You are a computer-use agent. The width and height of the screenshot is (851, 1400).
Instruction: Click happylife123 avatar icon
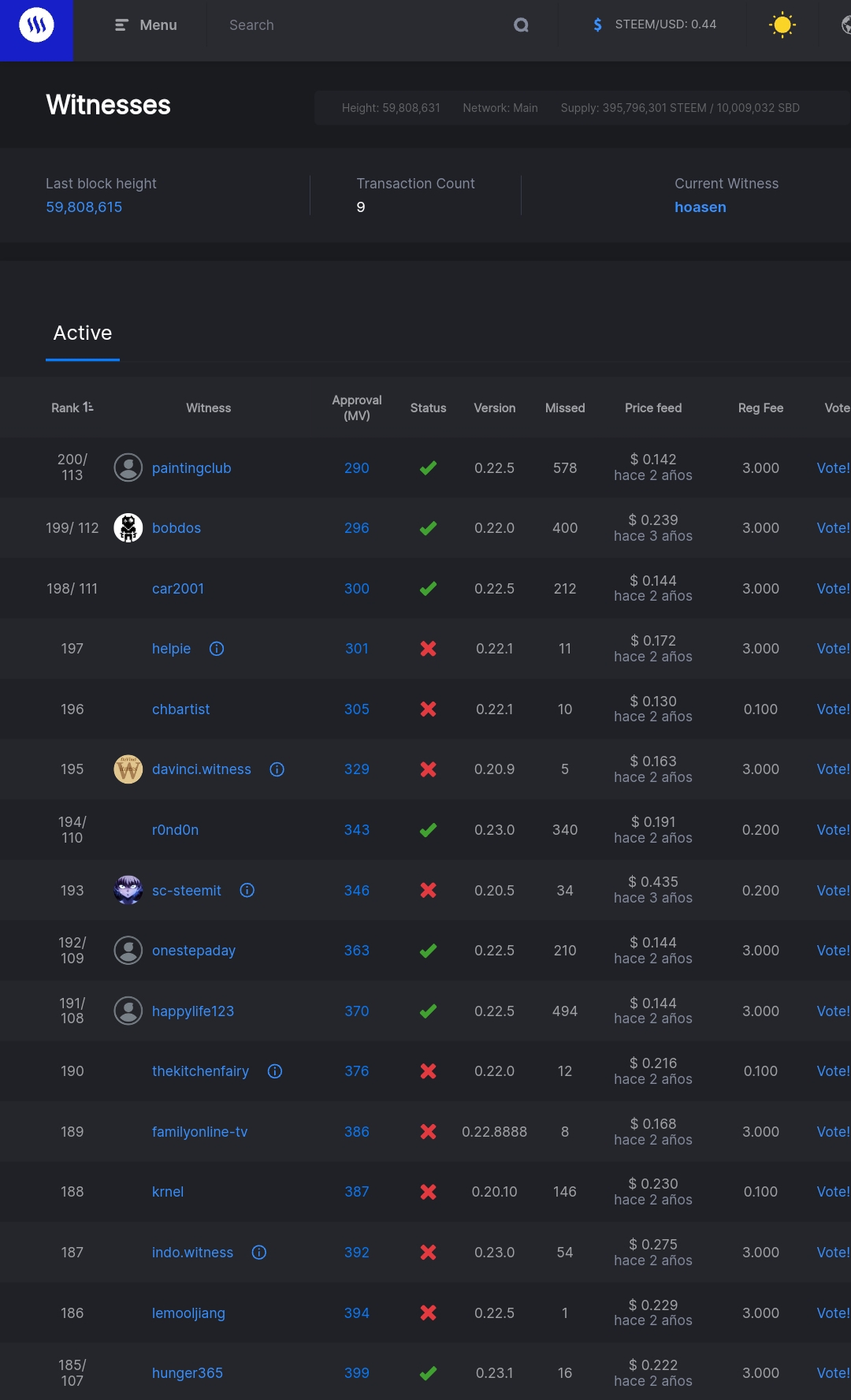[x=128, y=1011]
